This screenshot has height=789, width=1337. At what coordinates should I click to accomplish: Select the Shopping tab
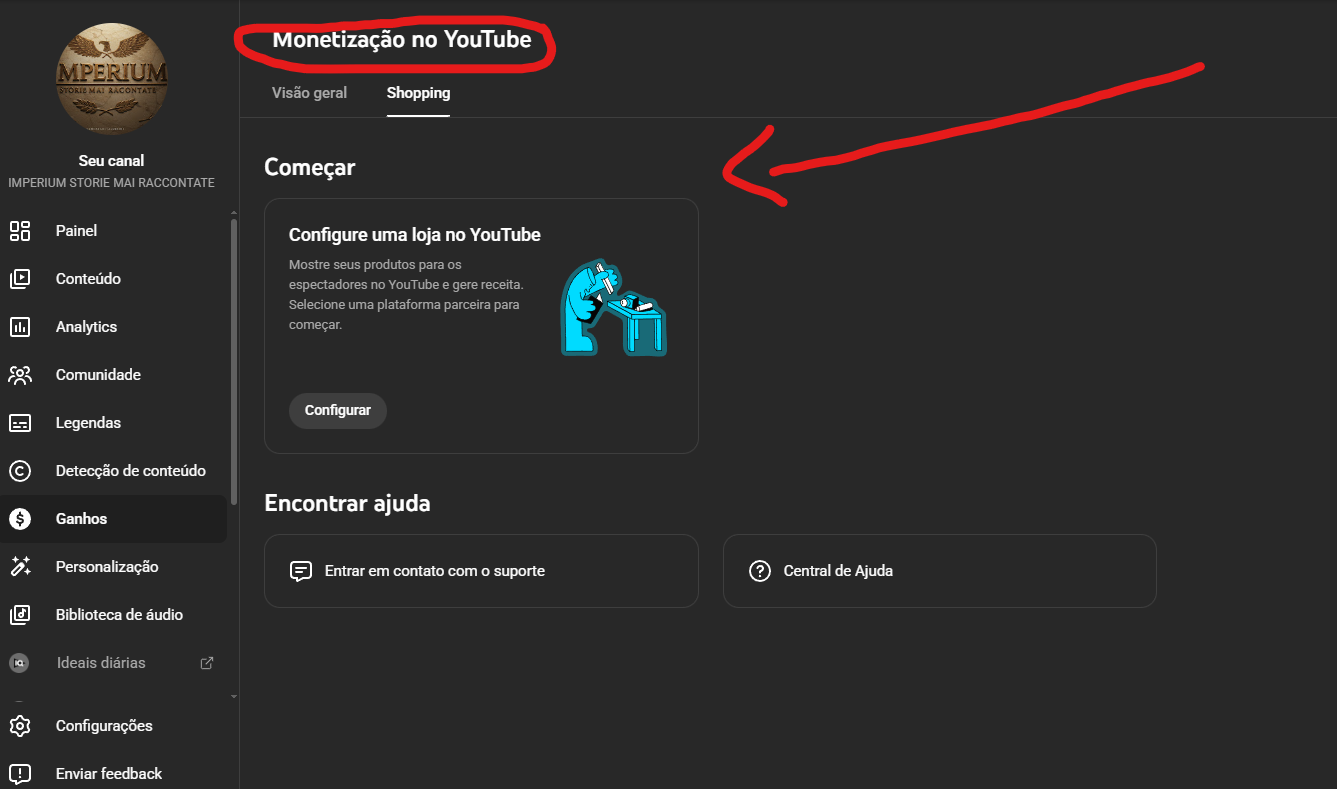(419, 93)
